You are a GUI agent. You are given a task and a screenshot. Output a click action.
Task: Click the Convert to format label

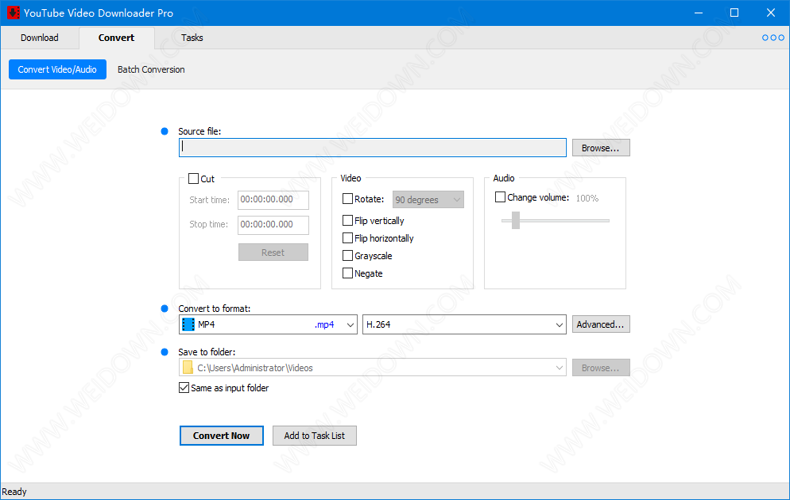[x=214, y=308]
